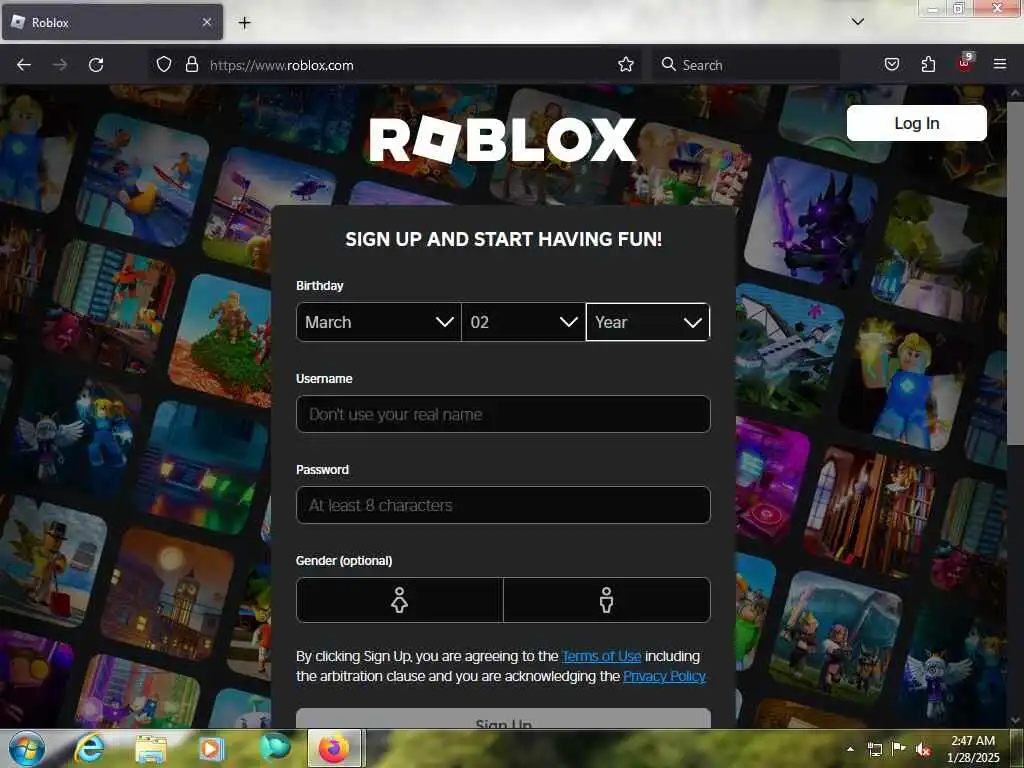The width and height of the screenshot is (1024, 768).
Task: Click the Username input field
Action: coord(503,414)
